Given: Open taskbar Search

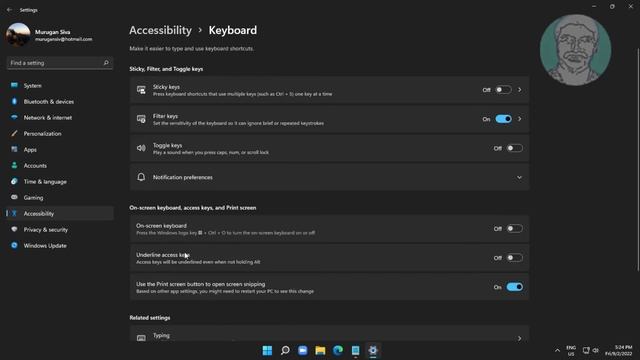Looking at the screenshot, I should (285, 350).
